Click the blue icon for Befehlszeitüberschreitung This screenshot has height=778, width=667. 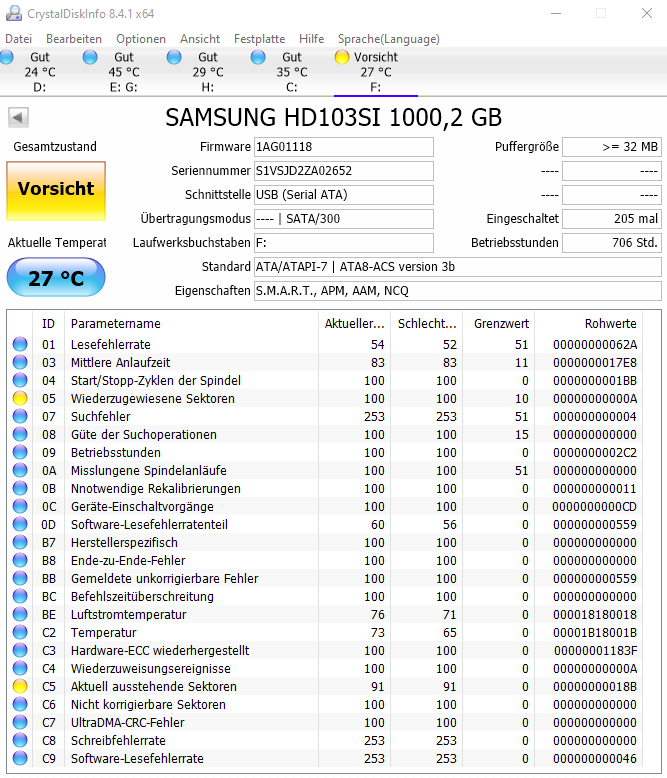(20, 596)
